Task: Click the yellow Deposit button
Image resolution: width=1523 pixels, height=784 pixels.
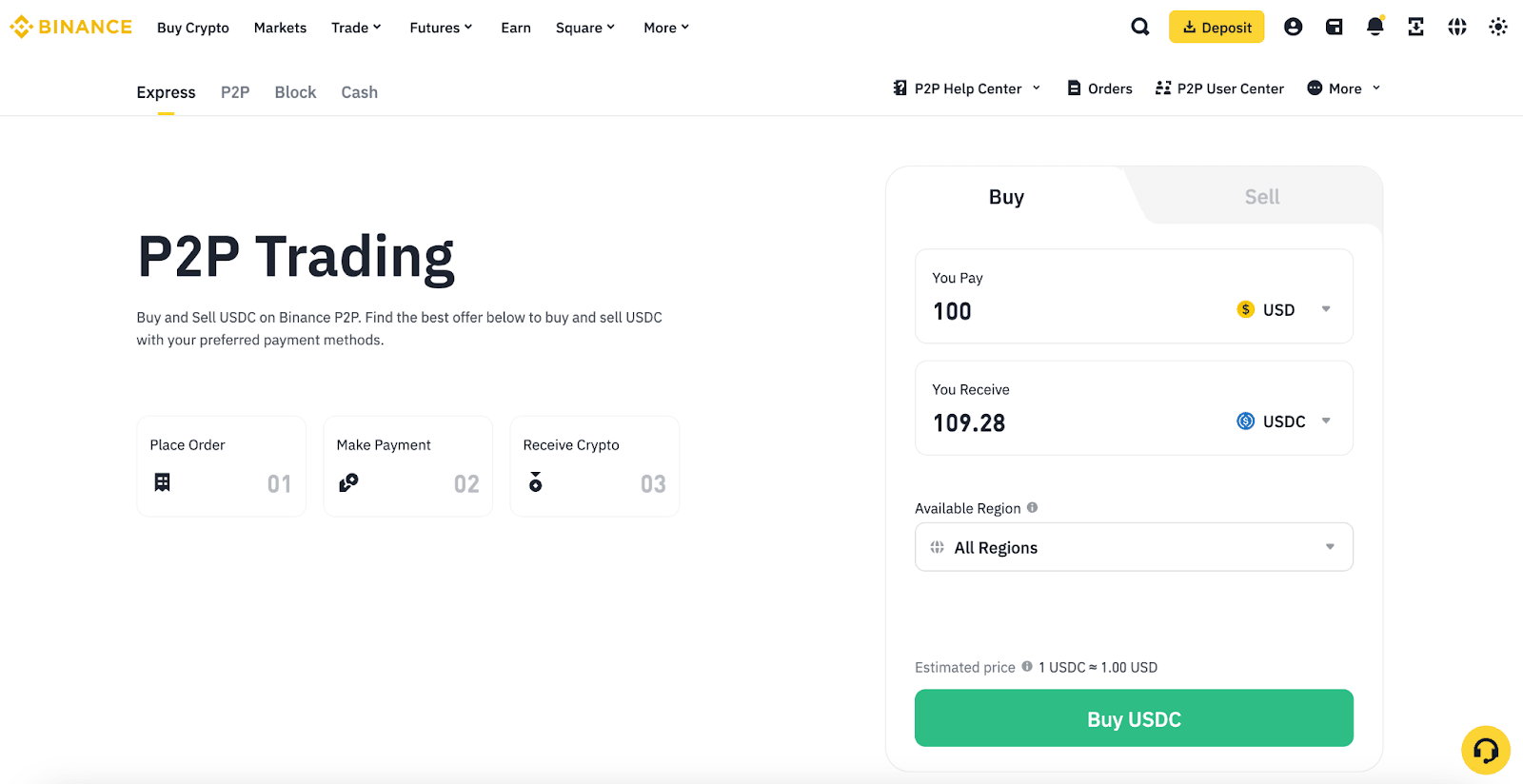Action: [1216, 28]
